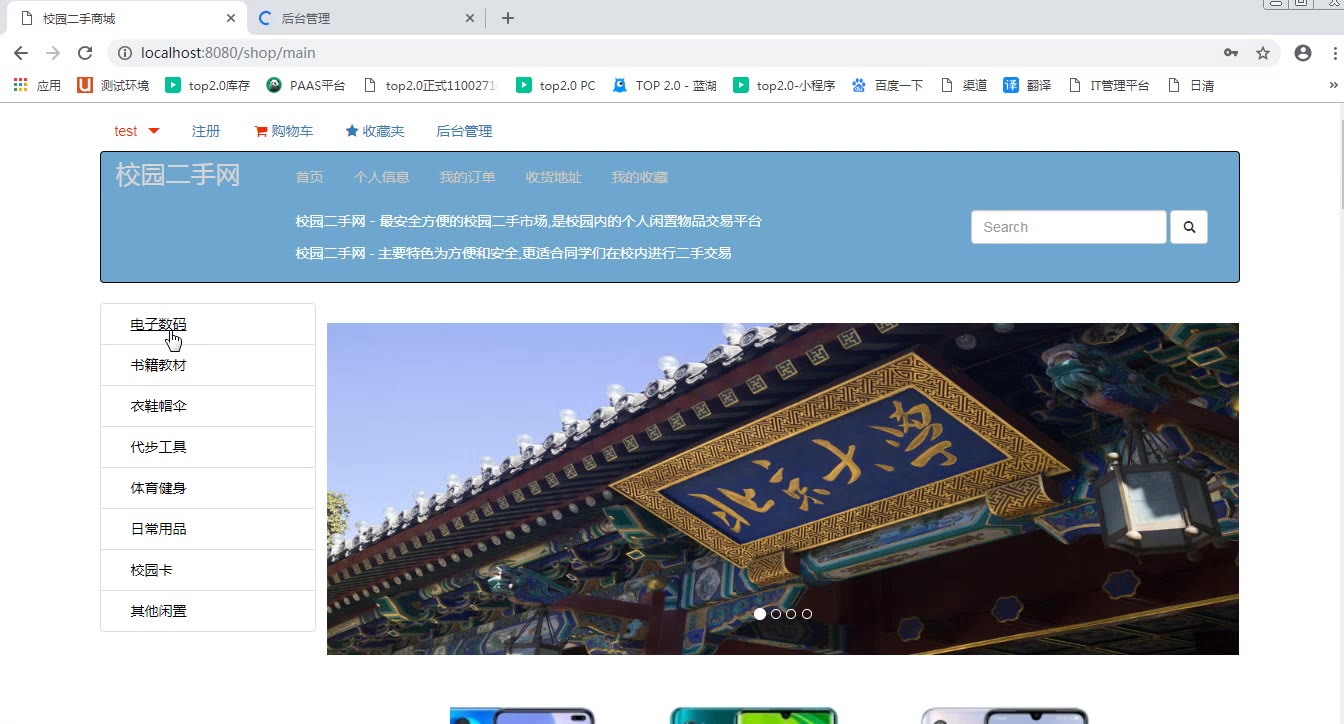Click into the Search input field
This screenshot has height=724, width=1344.
coord(1068,227)
